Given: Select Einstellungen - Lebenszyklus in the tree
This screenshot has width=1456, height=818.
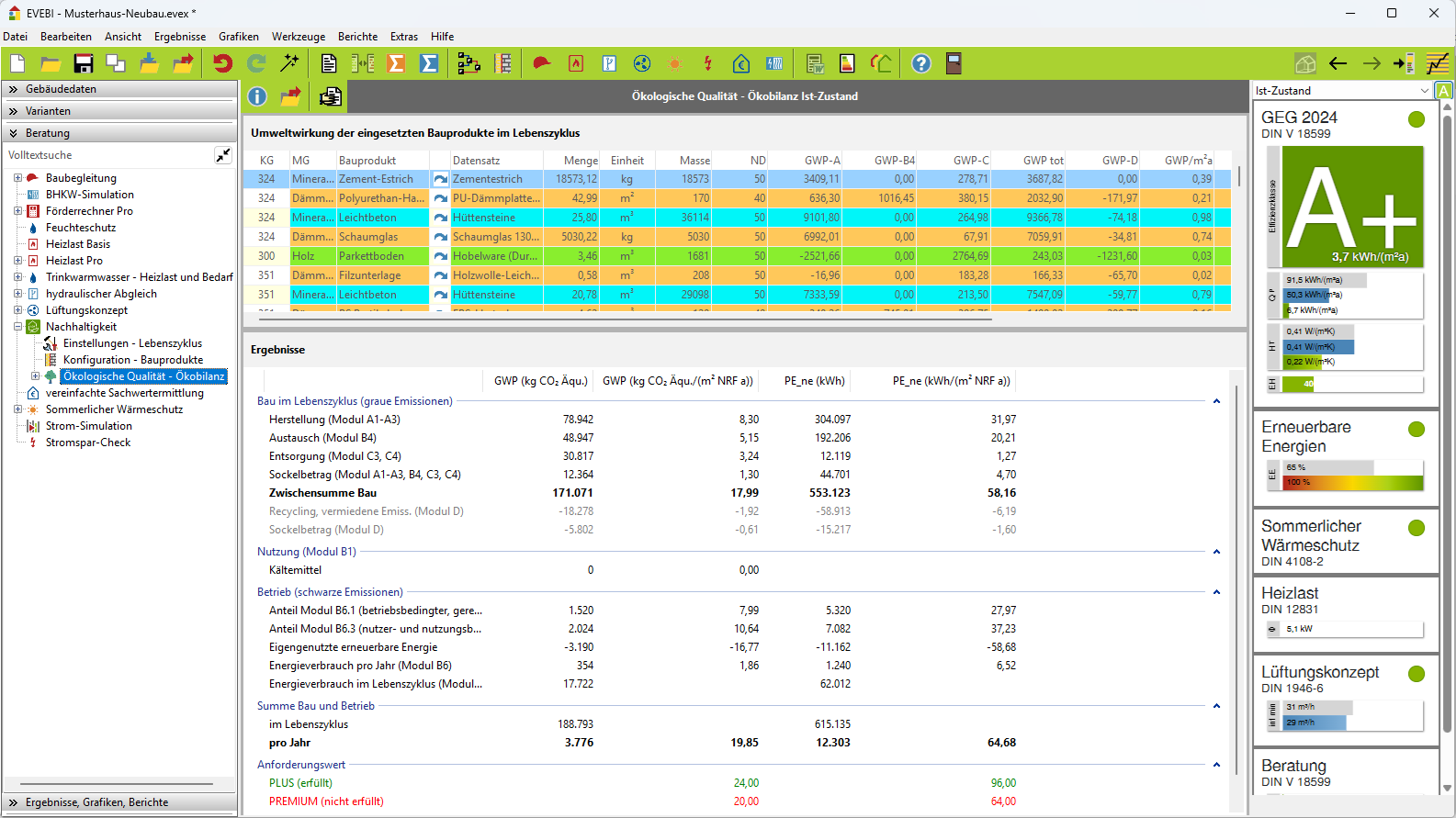Looking at the screenshot, I should click(132, 343).
